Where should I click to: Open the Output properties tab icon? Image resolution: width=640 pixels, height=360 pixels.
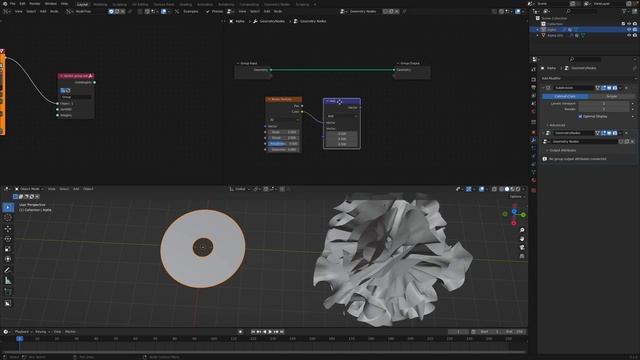pyautogui.click(x=533, y=87)
